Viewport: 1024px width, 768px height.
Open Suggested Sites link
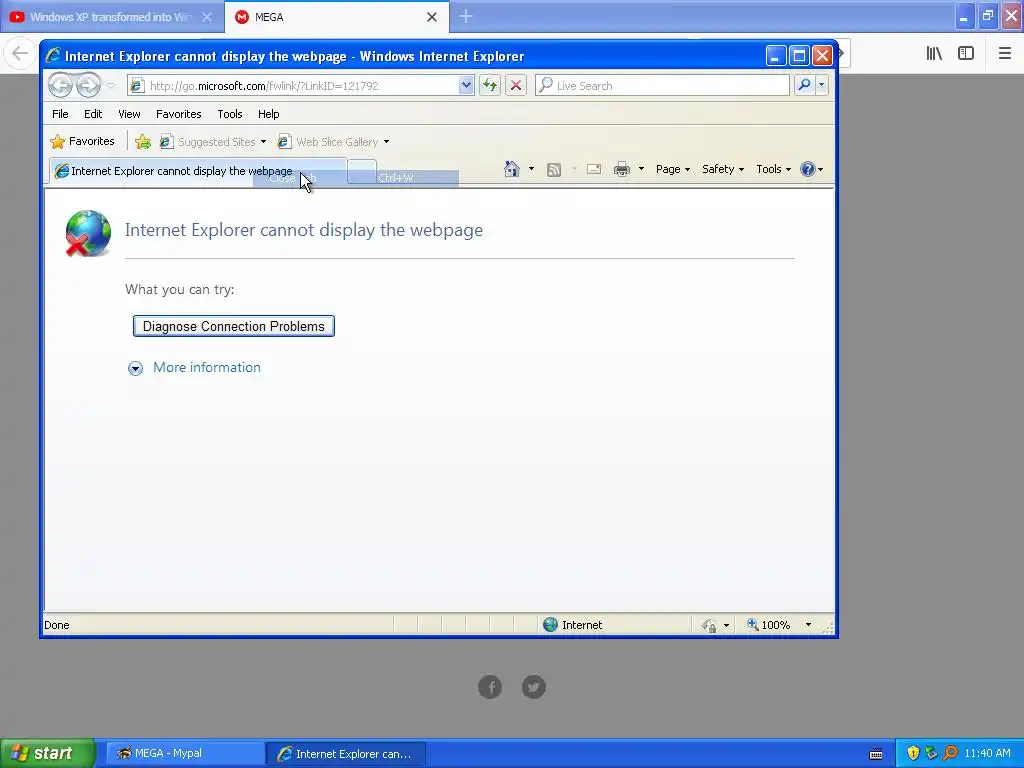tap(208, 142)
